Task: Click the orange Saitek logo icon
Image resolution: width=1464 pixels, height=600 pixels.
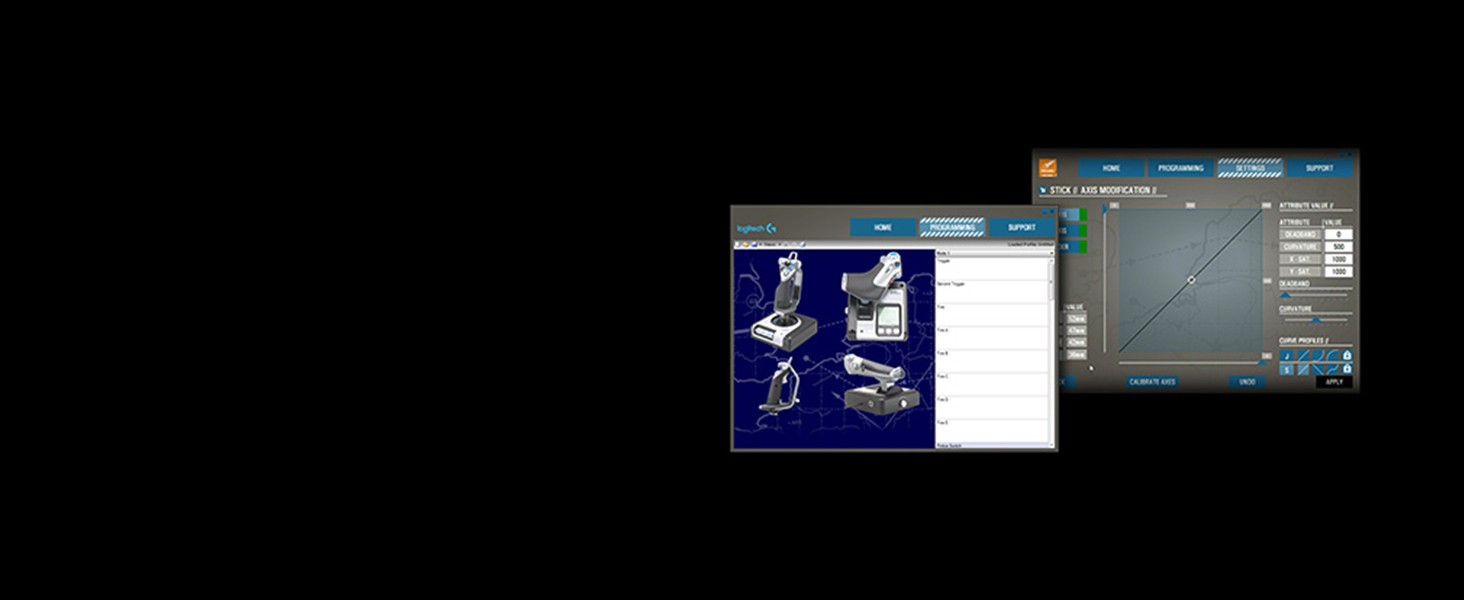Action: click(x=1047, y=168)
